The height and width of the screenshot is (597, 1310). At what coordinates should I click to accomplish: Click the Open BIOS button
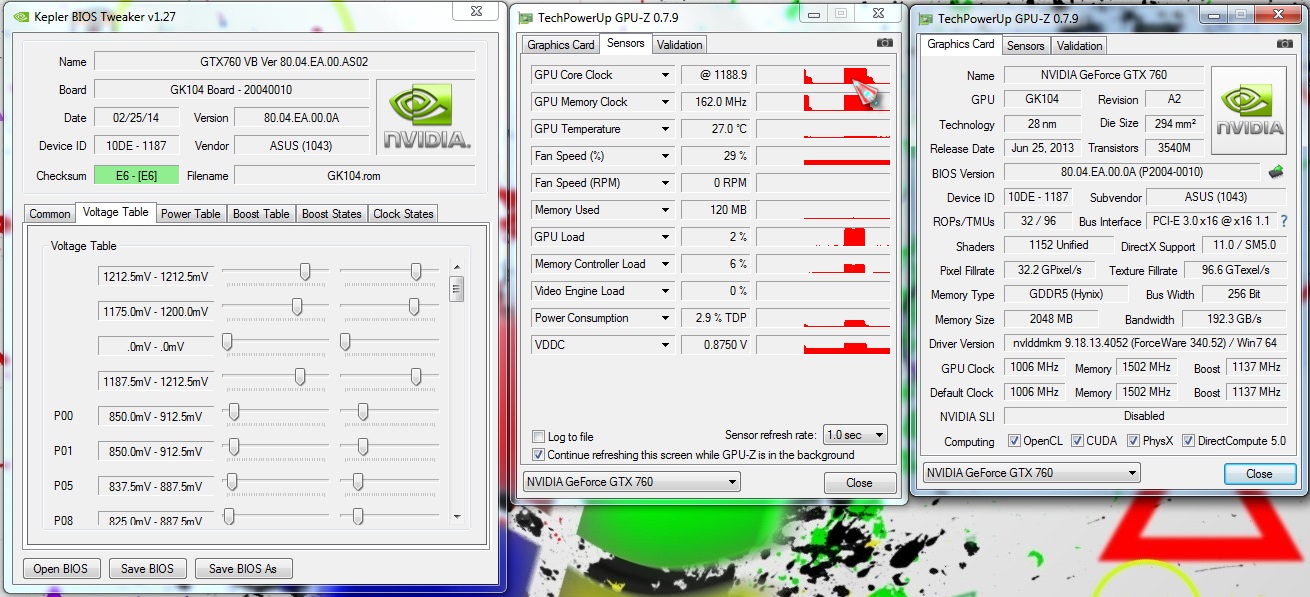click(x=61, y=569)
